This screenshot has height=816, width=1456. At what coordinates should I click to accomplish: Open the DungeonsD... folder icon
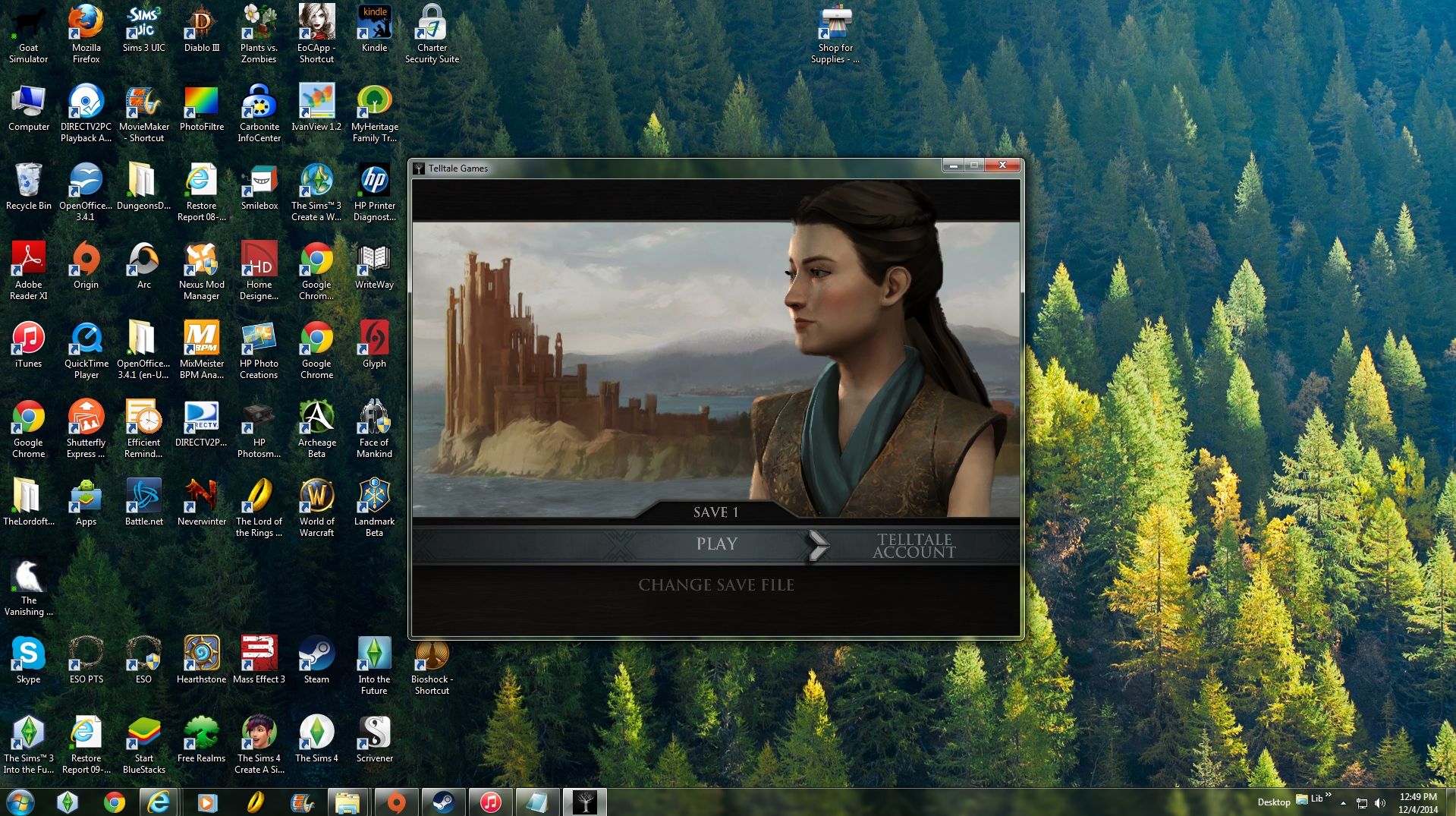144,187
